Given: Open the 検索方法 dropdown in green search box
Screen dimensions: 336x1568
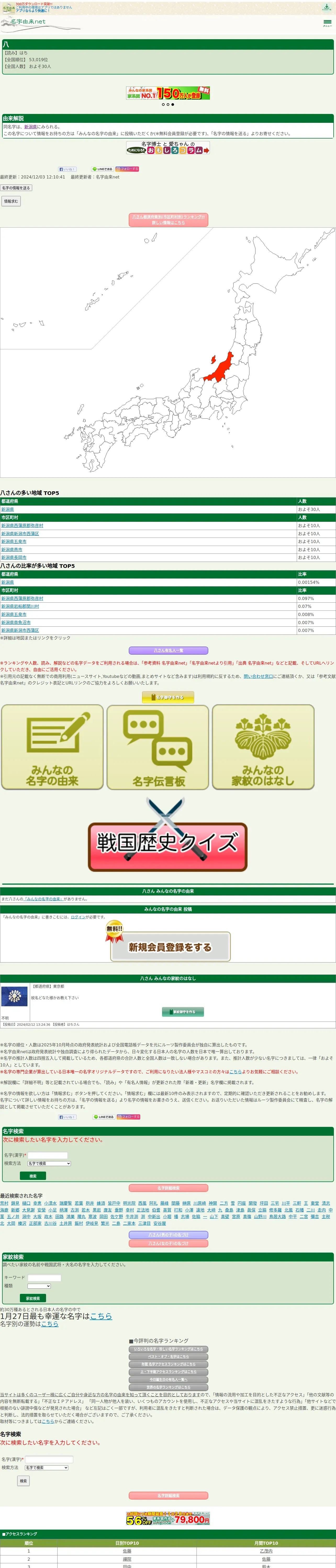Looking at the screenshot, I should point(49,1163).
